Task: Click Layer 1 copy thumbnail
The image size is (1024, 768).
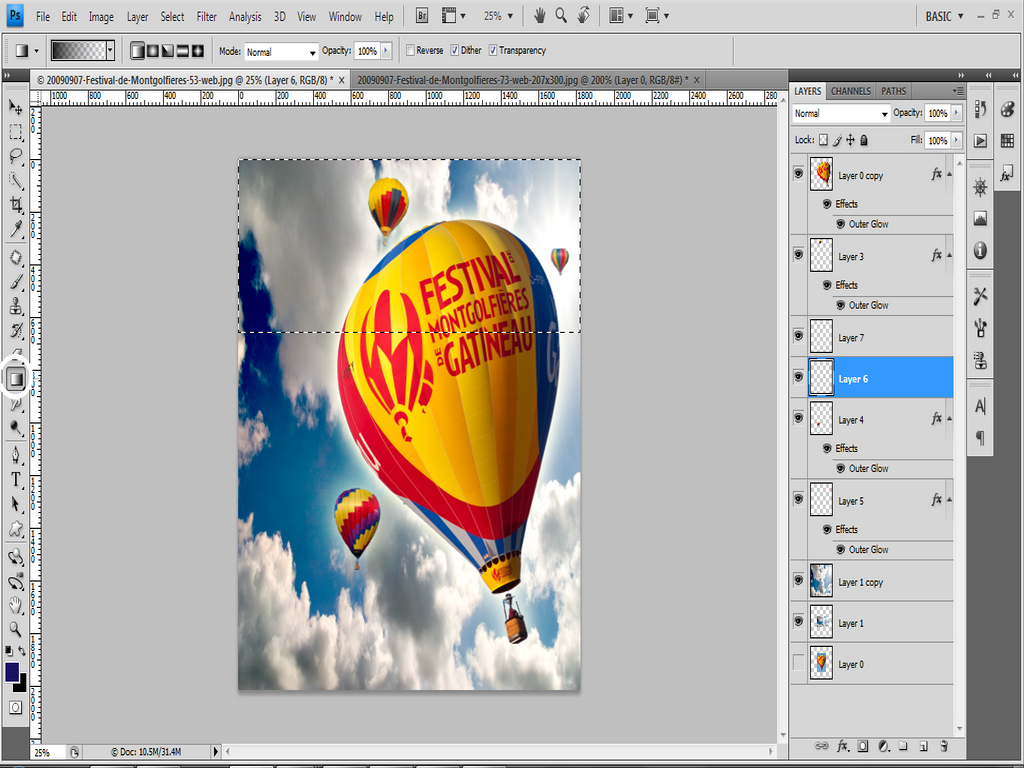Action: (x=821, y=581)
